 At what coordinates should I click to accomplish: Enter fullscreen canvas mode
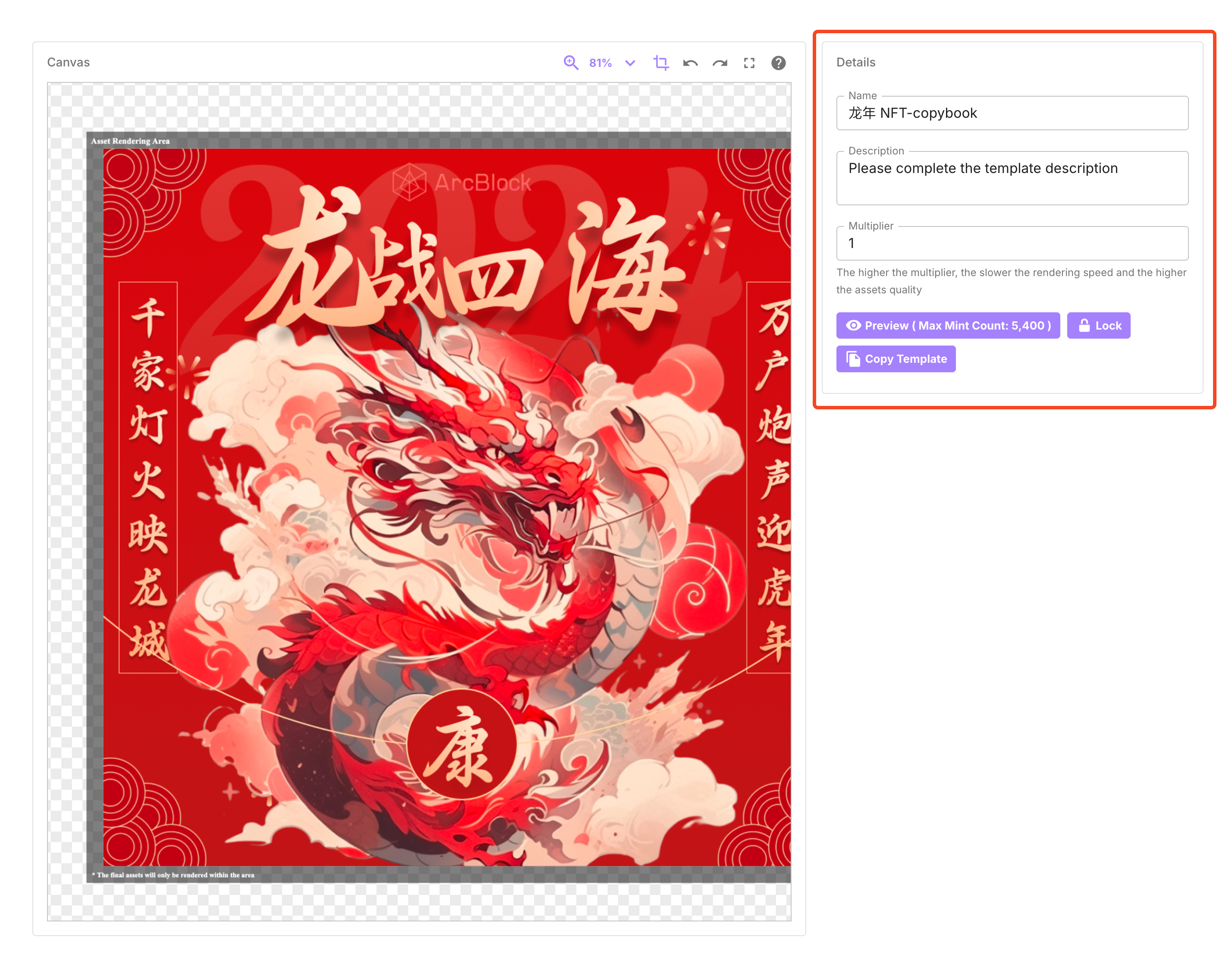[x=749, y=63]
